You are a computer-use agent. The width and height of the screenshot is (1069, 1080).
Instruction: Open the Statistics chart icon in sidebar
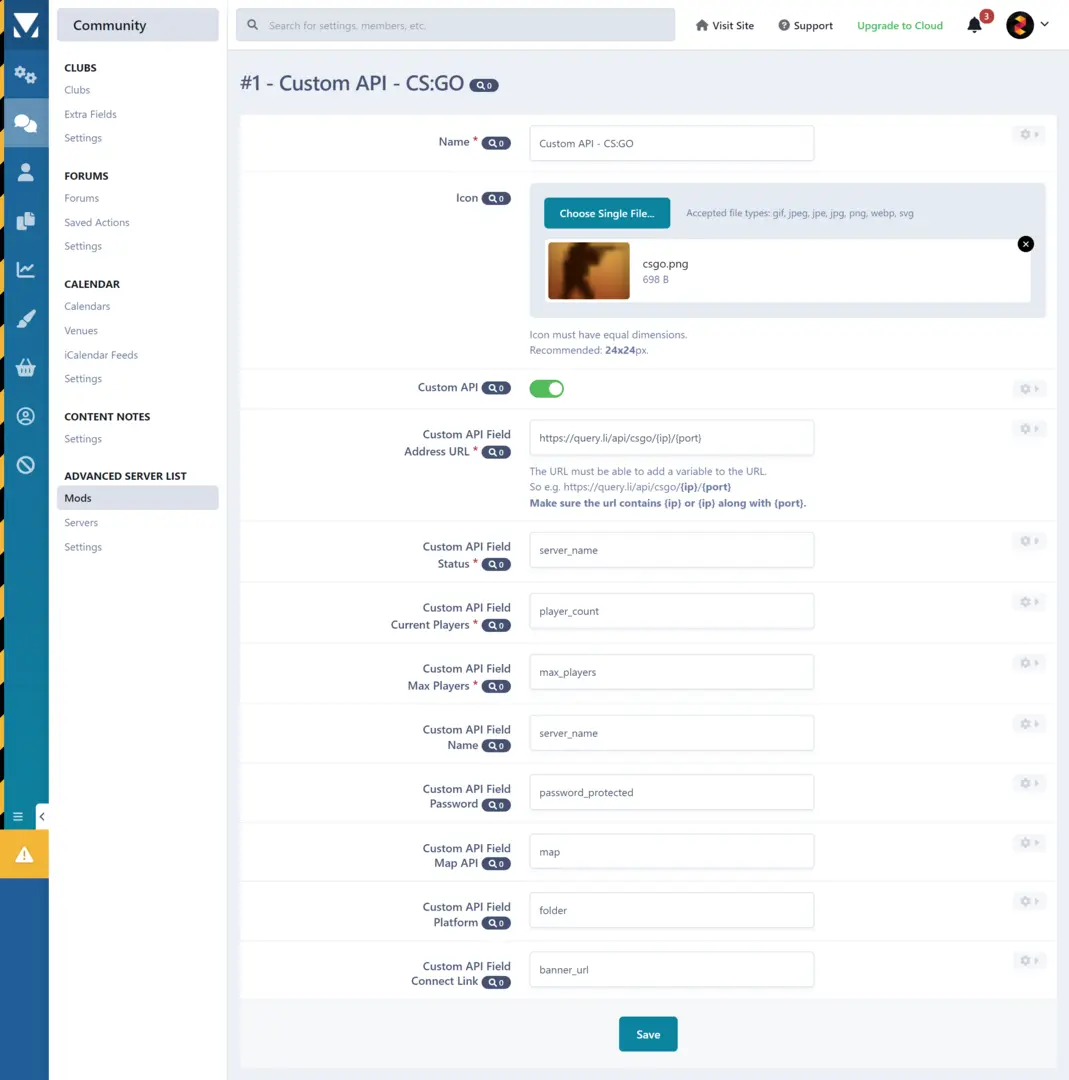(x=25, y=270)
